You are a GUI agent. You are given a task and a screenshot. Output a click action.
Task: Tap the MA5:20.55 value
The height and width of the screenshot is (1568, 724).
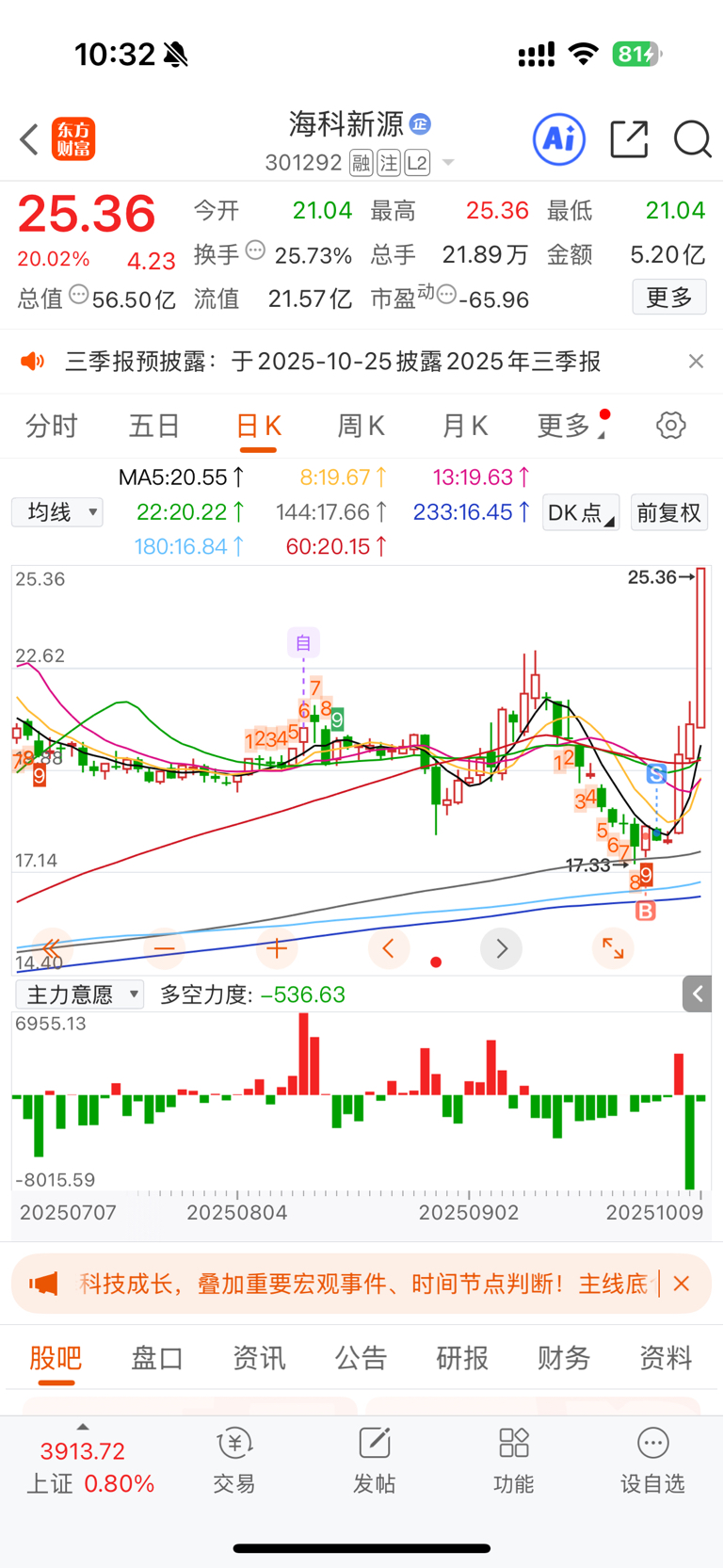coord(182,477)
